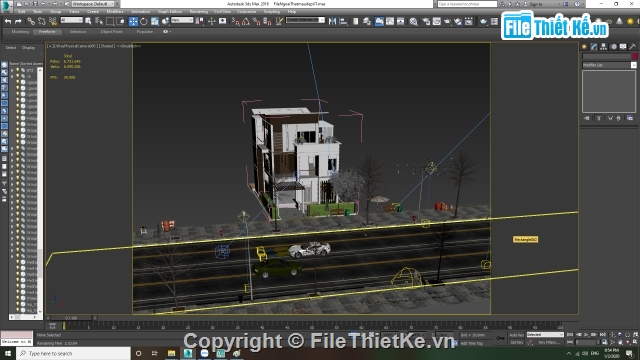Open the Curve Editor from toolbar
The image size is (640, 360).
click(x=390, y=21)
